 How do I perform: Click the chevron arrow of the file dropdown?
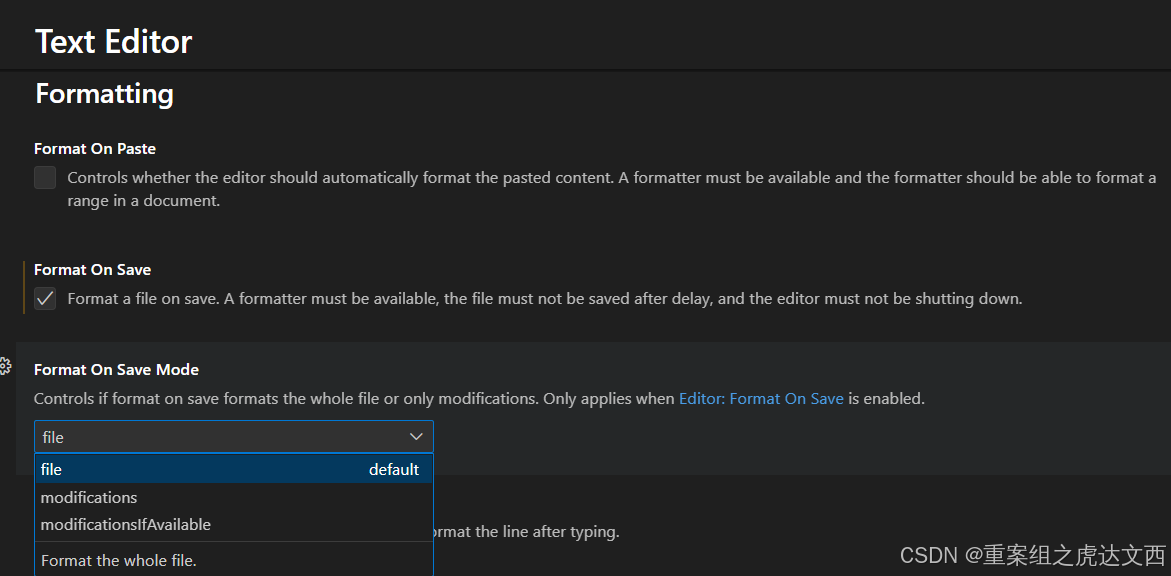pos(417,437)
